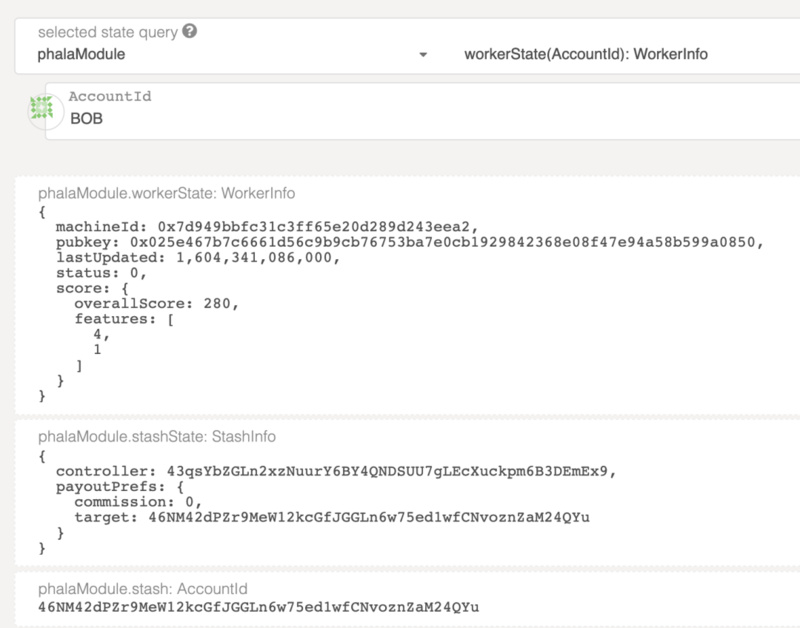Click the help icon beside selected state query
Screen dimensions: 800x628
(x=190, y=31)
